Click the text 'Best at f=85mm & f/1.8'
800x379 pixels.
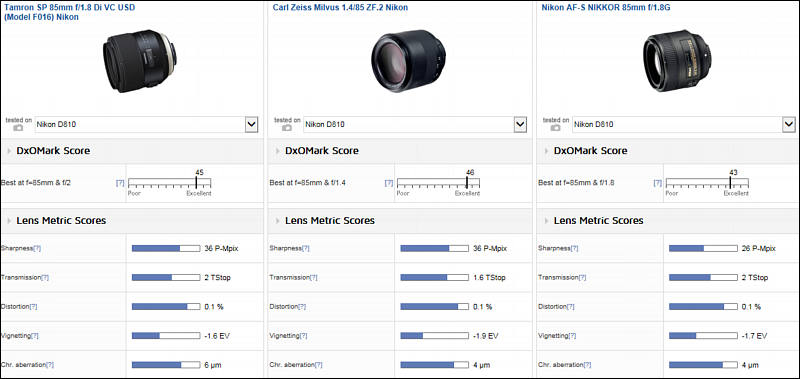[577, 183]
